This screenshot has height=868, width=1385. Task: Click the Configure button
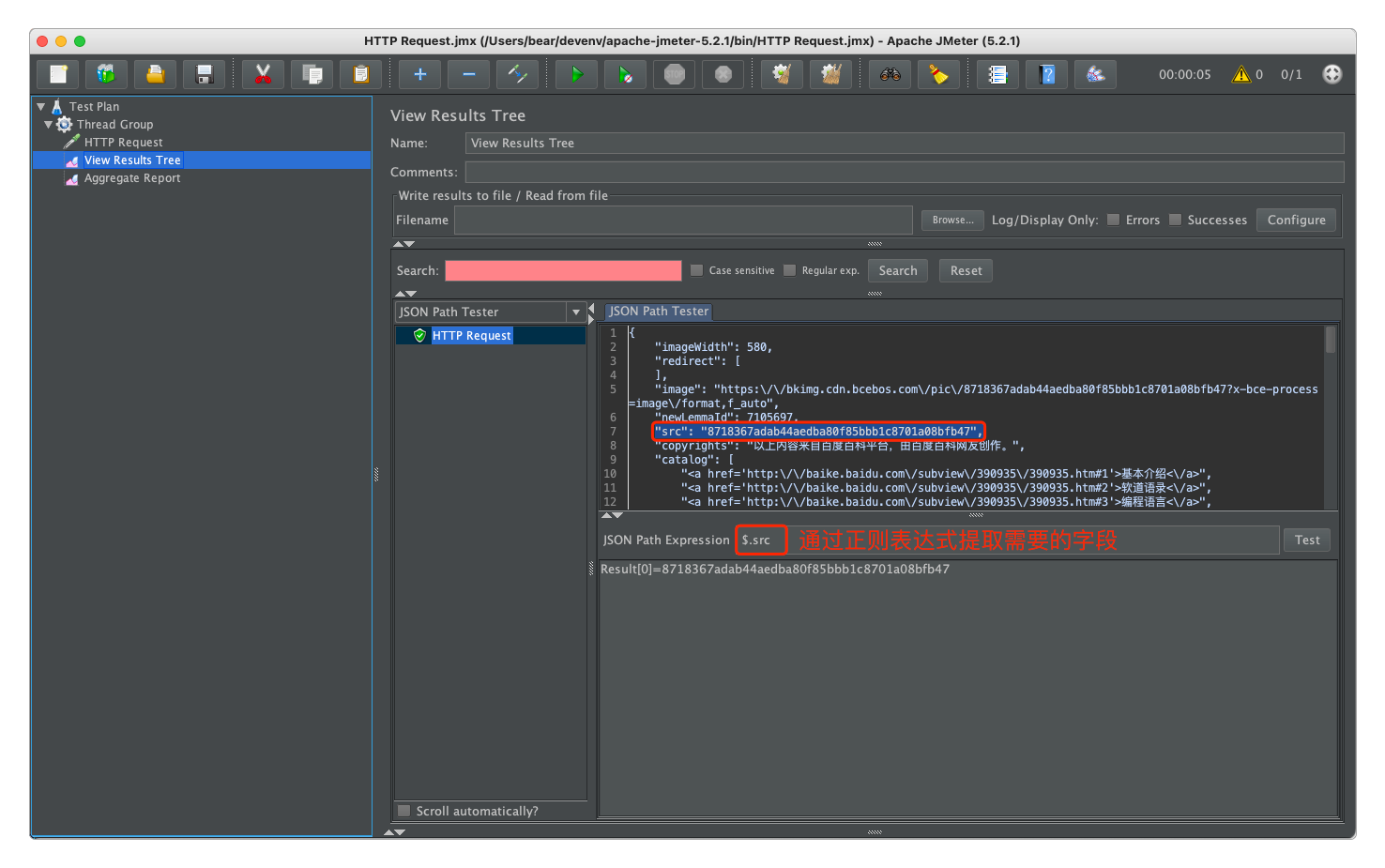pos(1296,220)
